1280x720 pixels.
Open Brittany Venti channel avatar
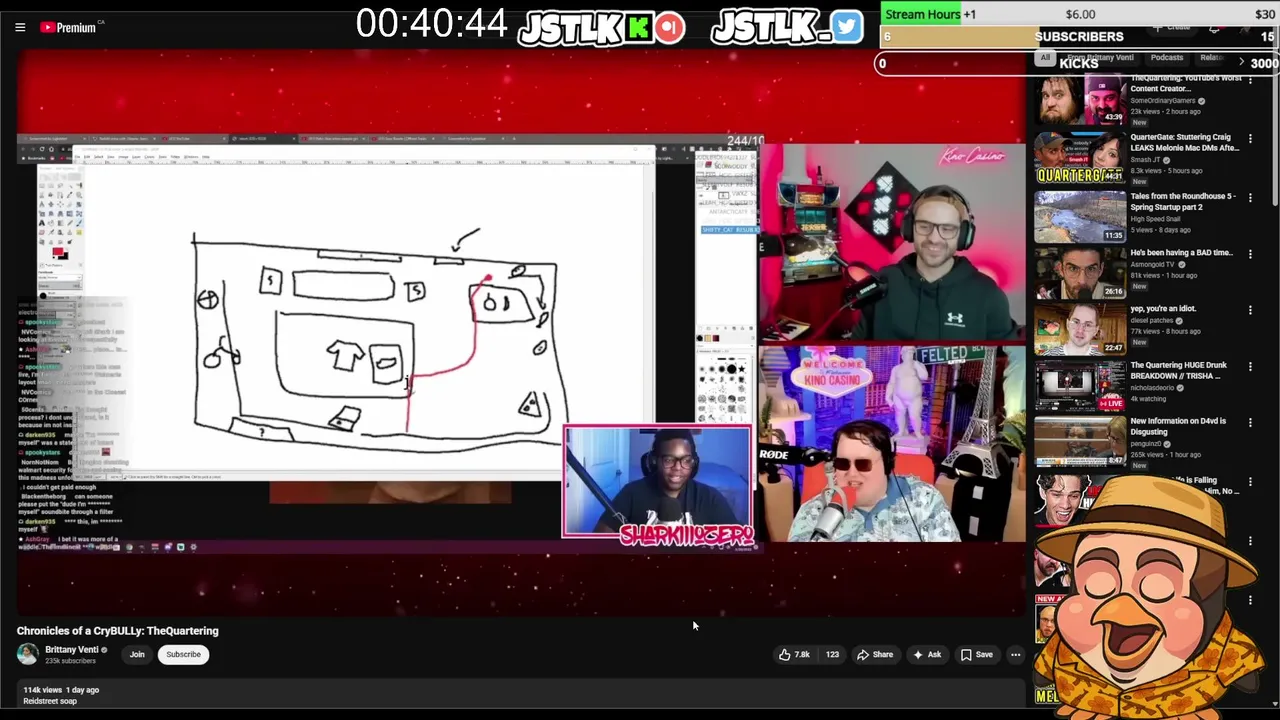28,654
